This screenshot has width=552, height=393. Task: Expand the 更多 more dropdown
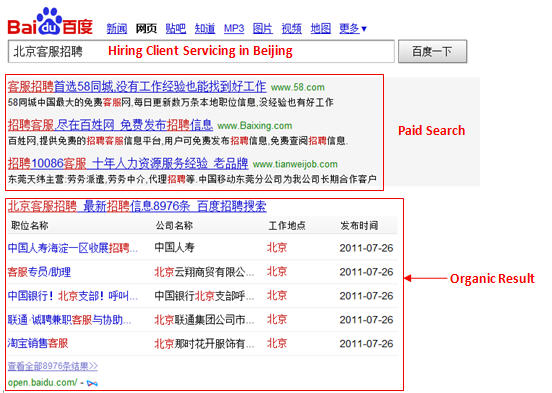point(353,28)
